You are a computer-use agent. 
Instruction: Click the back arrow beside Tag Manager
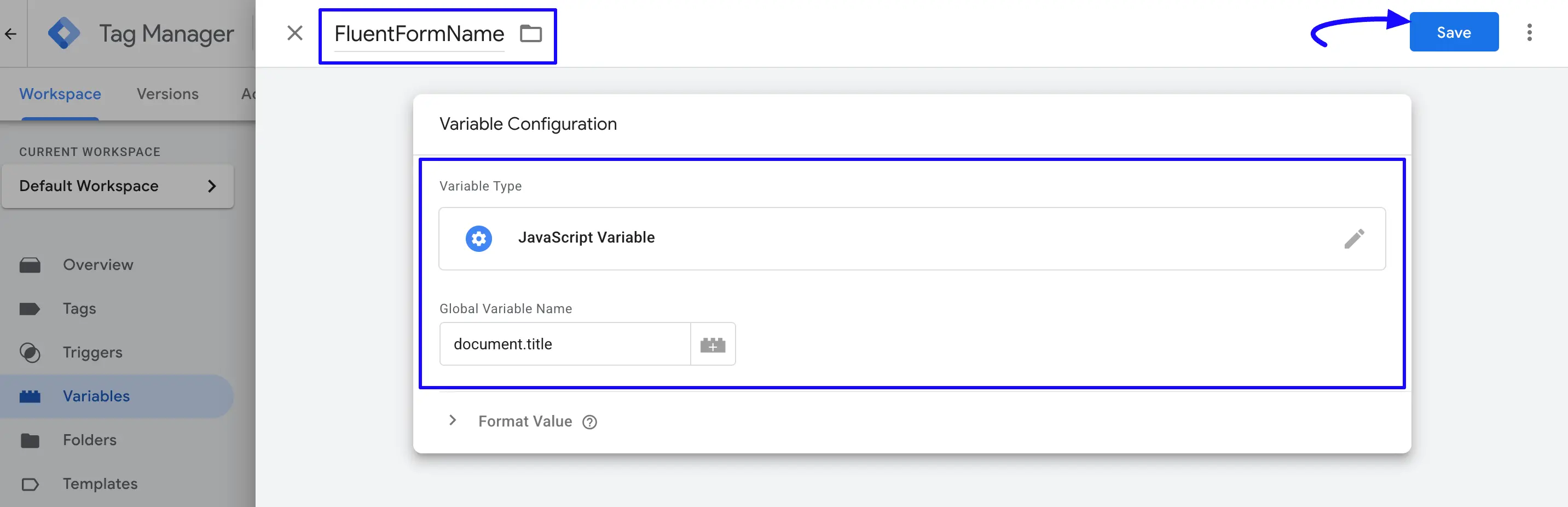pos(10,33)
